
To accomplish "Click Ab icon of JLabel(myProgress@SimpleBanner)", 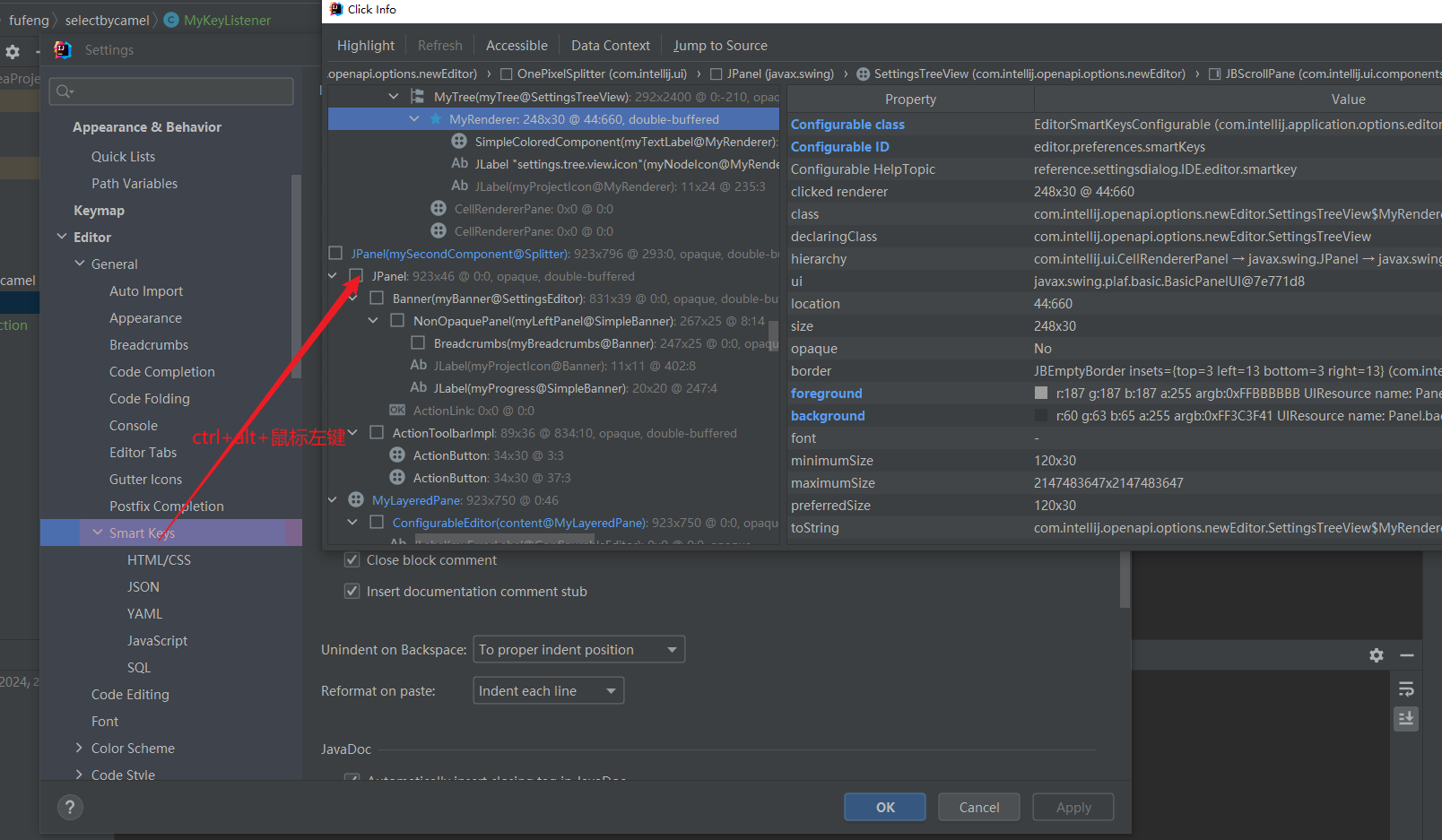I will (418, 387).
